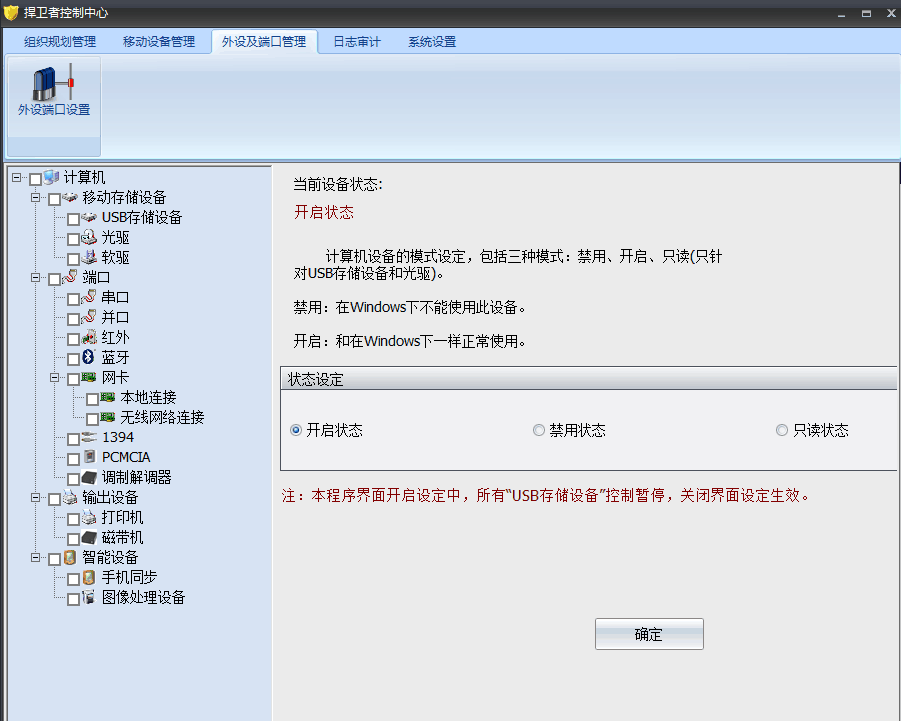The image size is (901, 721).
Task: Select 手机同步 tree row label
Action: pos(129,577)
